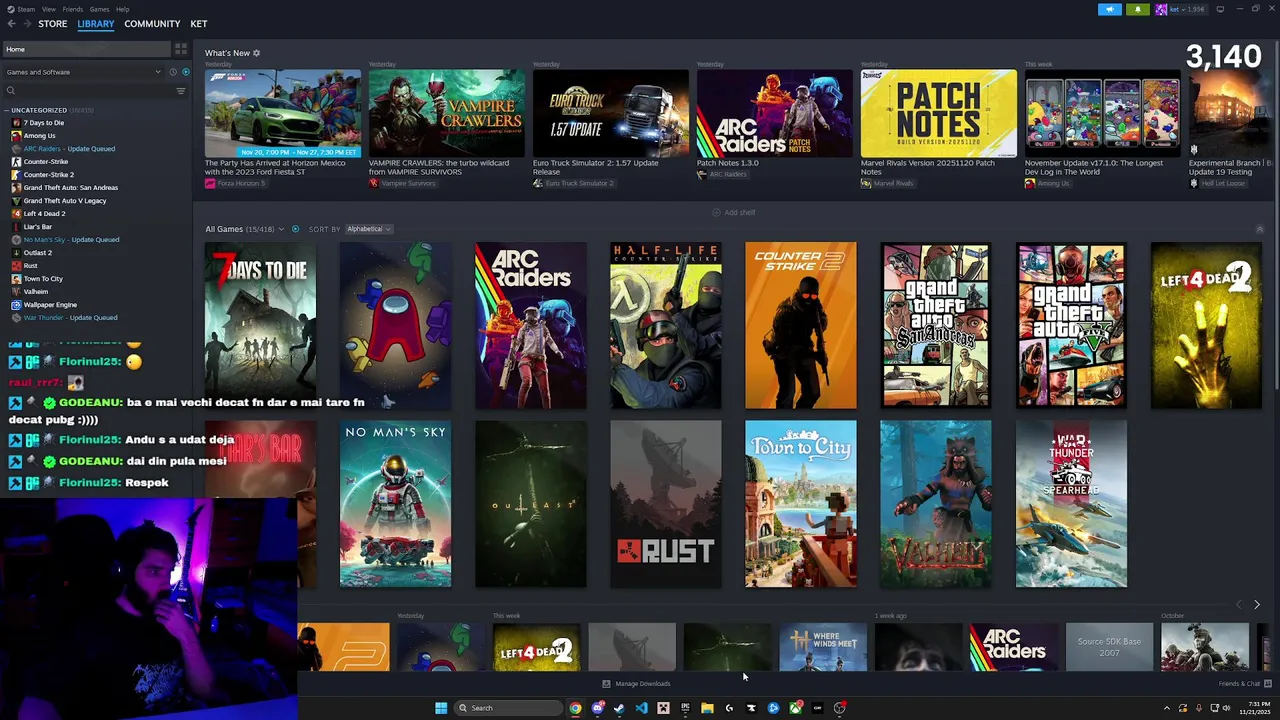This screenshot has width=1280, height=720.
Task: Select War Thunder Update Queued entry
Action: [70, 318]
